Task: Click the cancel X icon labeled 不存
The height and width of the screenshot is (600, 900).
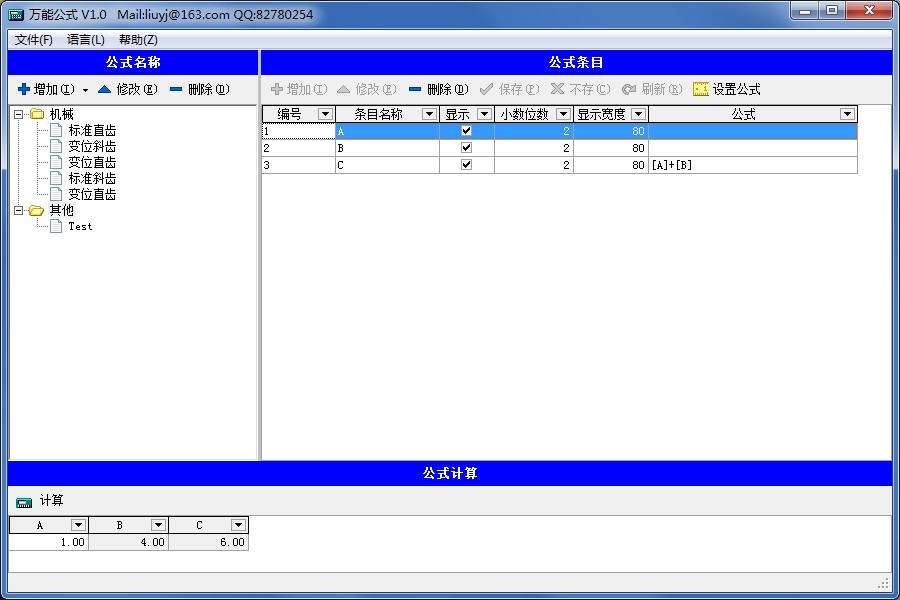Action: pos(557,88)
